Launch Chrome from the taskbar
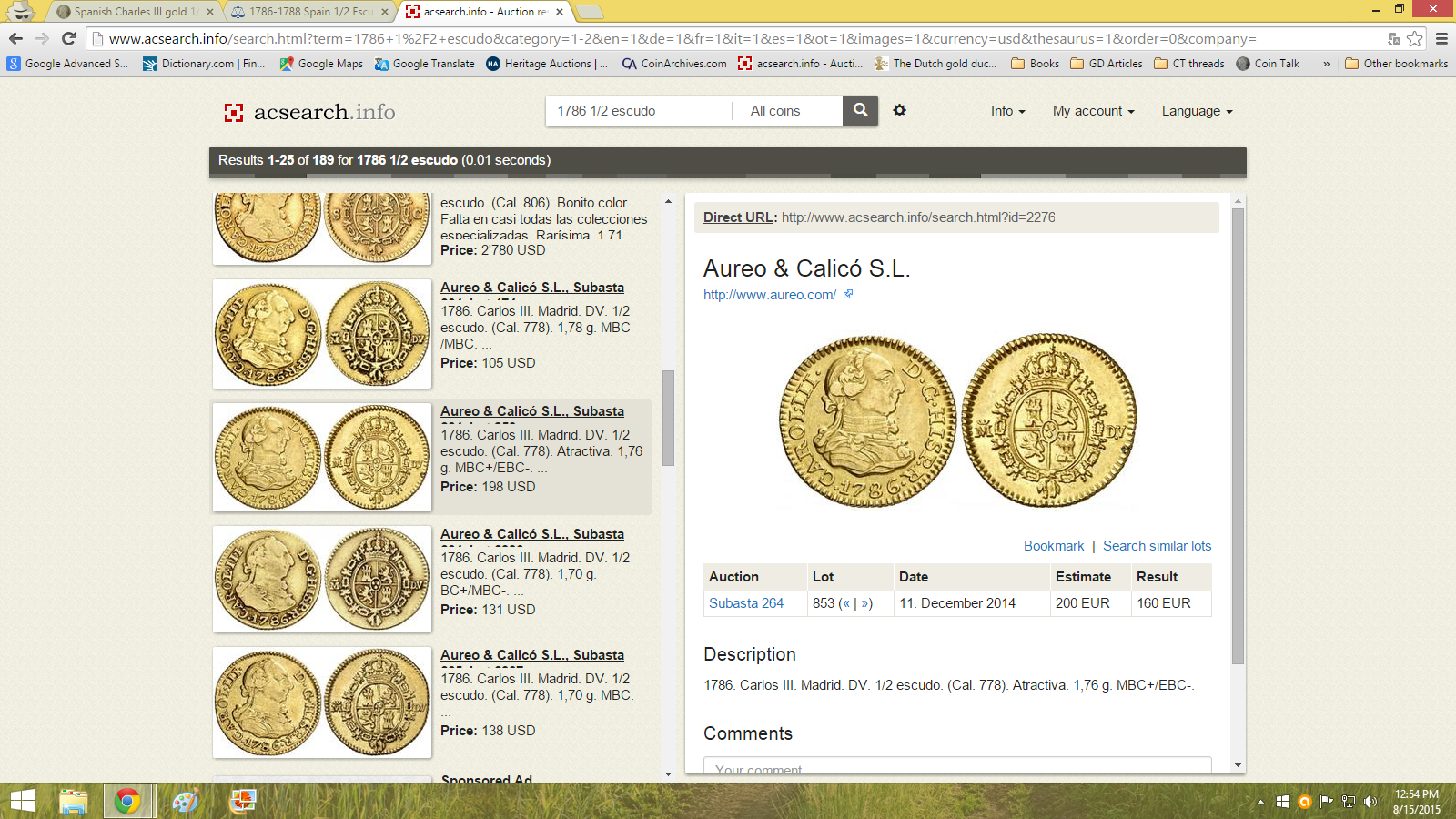Image resolution: width=1456 pixels, height=819 pixels. 127,801
